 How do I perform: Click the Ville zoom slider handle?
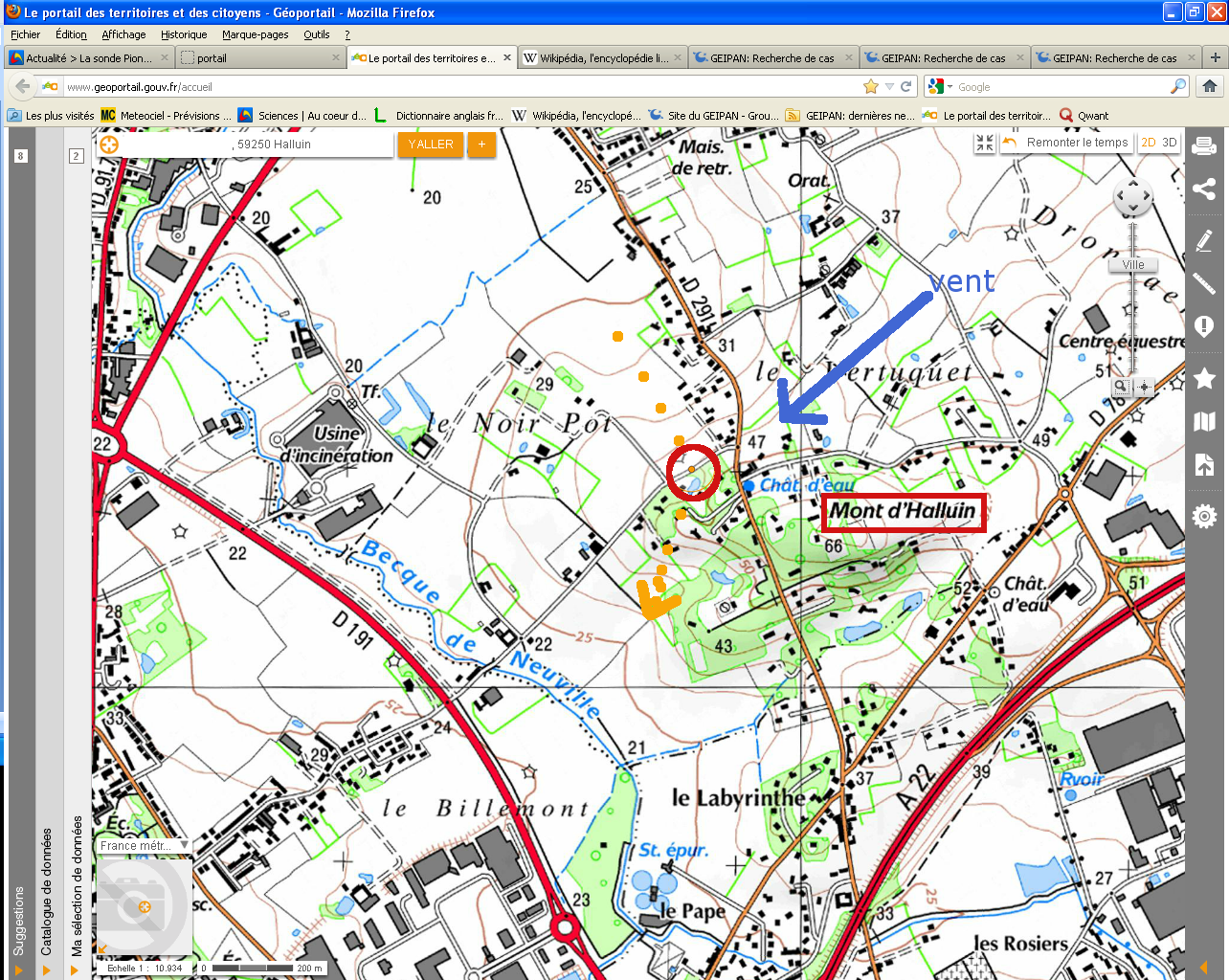(x=1133, y=265)
